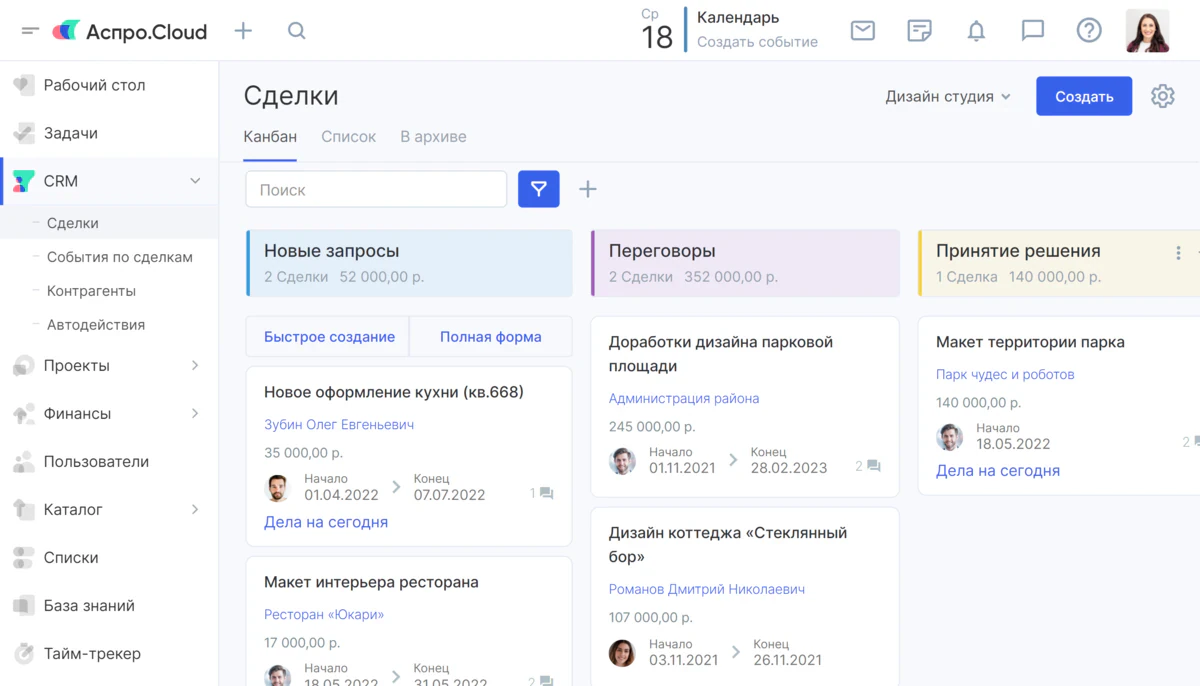
Task: Expand the Каталог section arrow
Action: click(195, 510)
